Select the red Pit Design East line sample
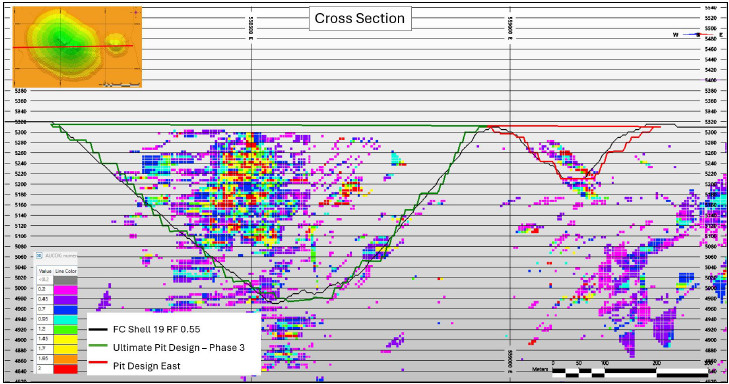The image size is (729, 384). pyautogui.click(x=98, y=366)
